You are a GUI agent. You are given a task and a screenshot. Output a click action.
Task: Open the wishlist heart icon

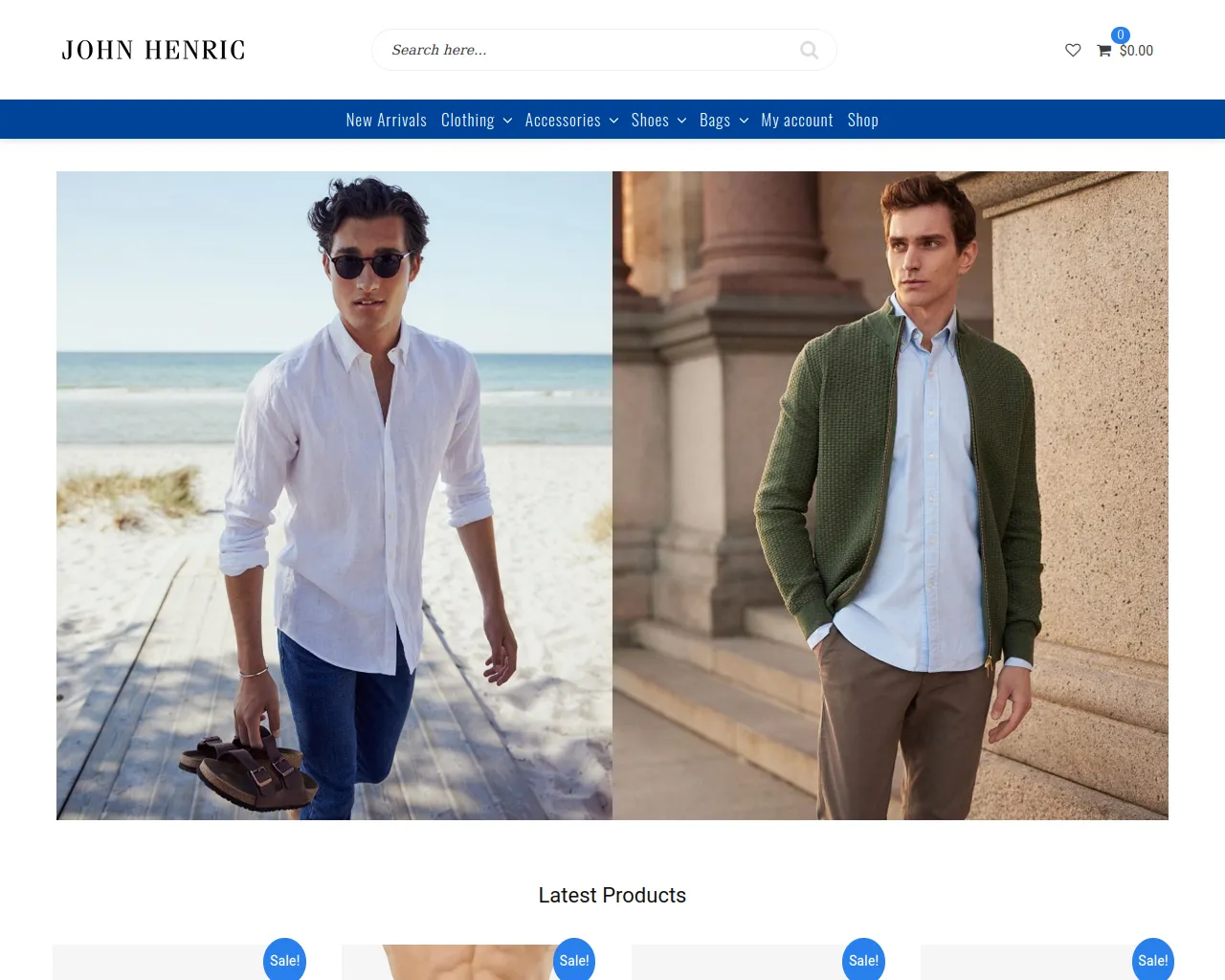pyautogui.click(x=1073, y=50)
